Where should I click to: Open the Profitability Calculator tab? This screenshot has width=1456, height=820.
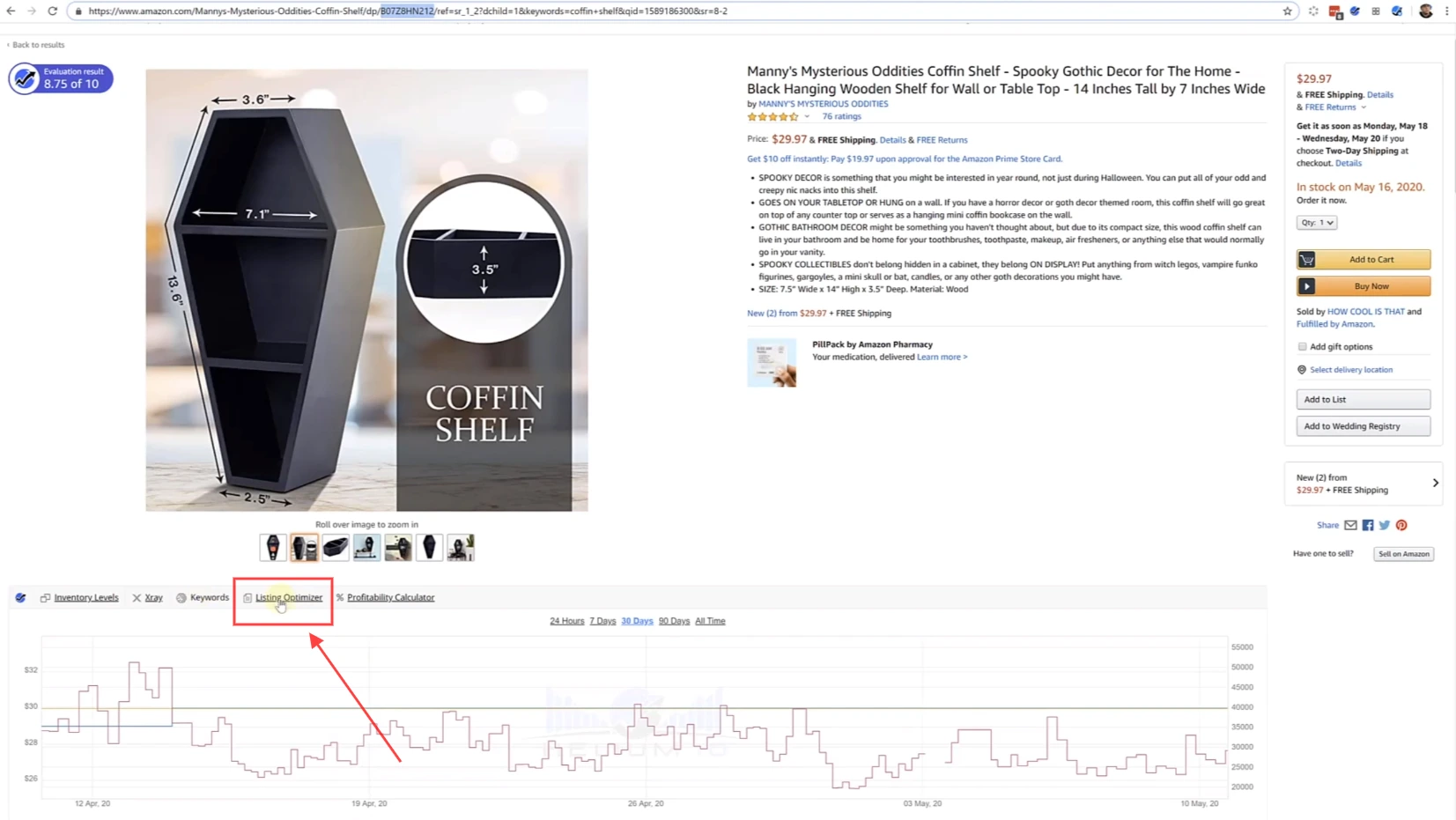(x=390, y=597)
